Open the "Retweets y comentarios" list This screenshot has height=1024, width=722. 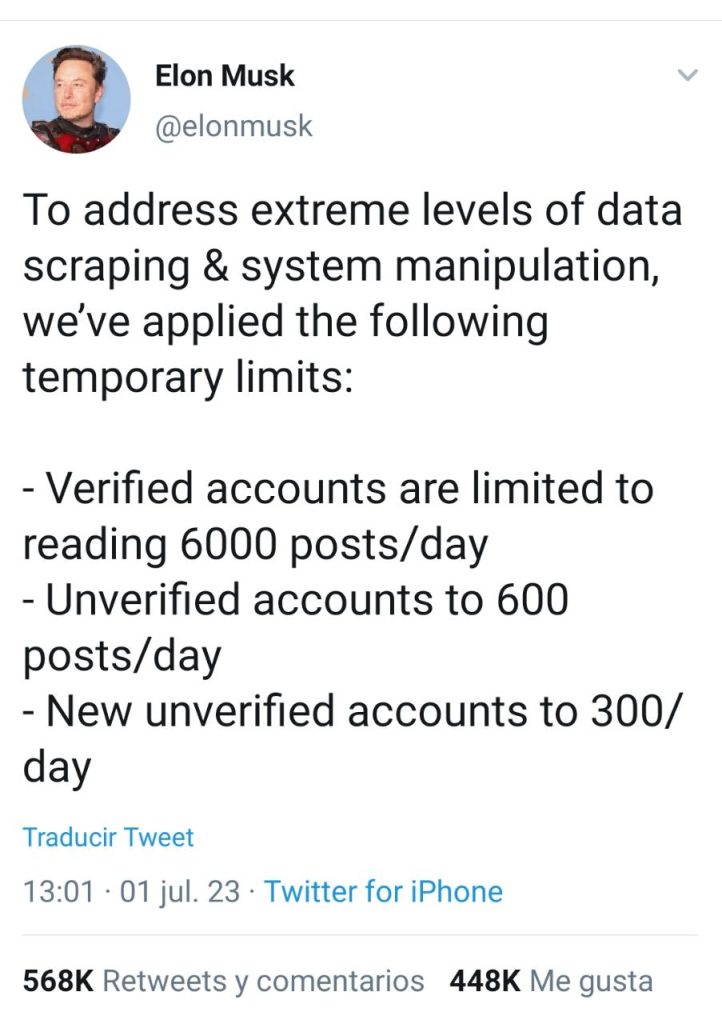coord(264,981)
